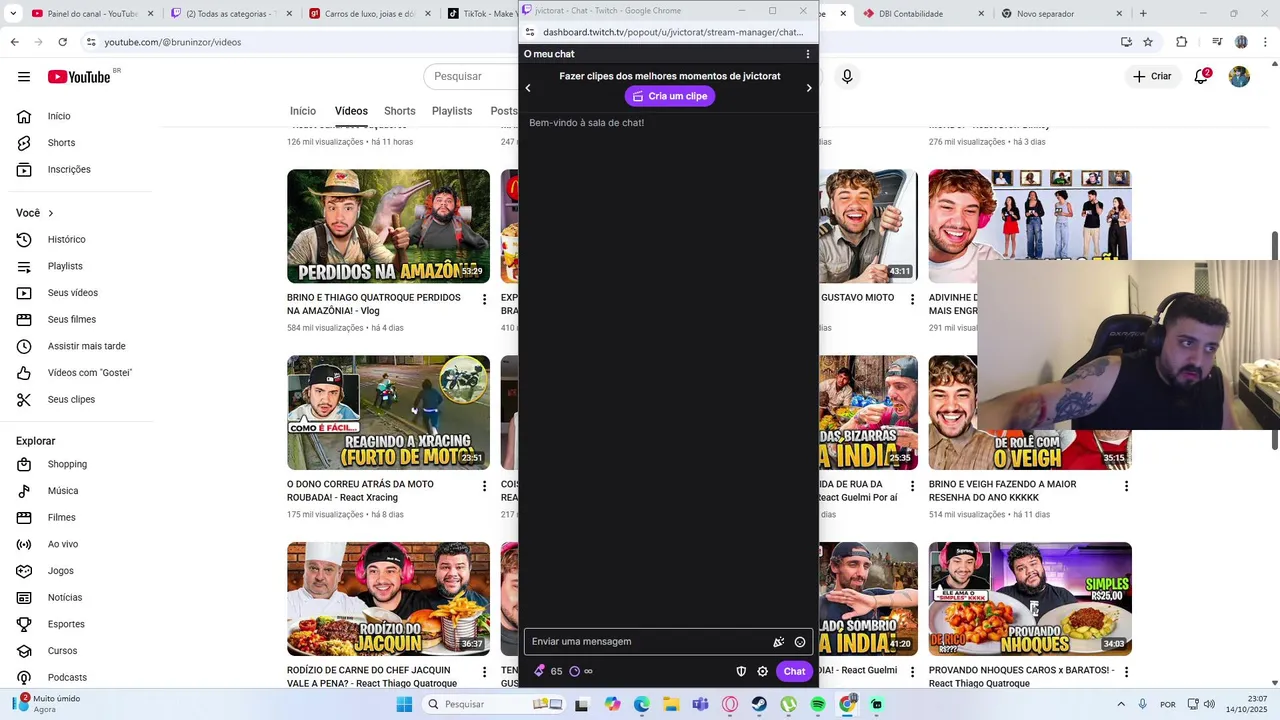This screenshot has height=720, width=1280.
Task: Click the YouTube logo
Action: click(x=79, y=77)
